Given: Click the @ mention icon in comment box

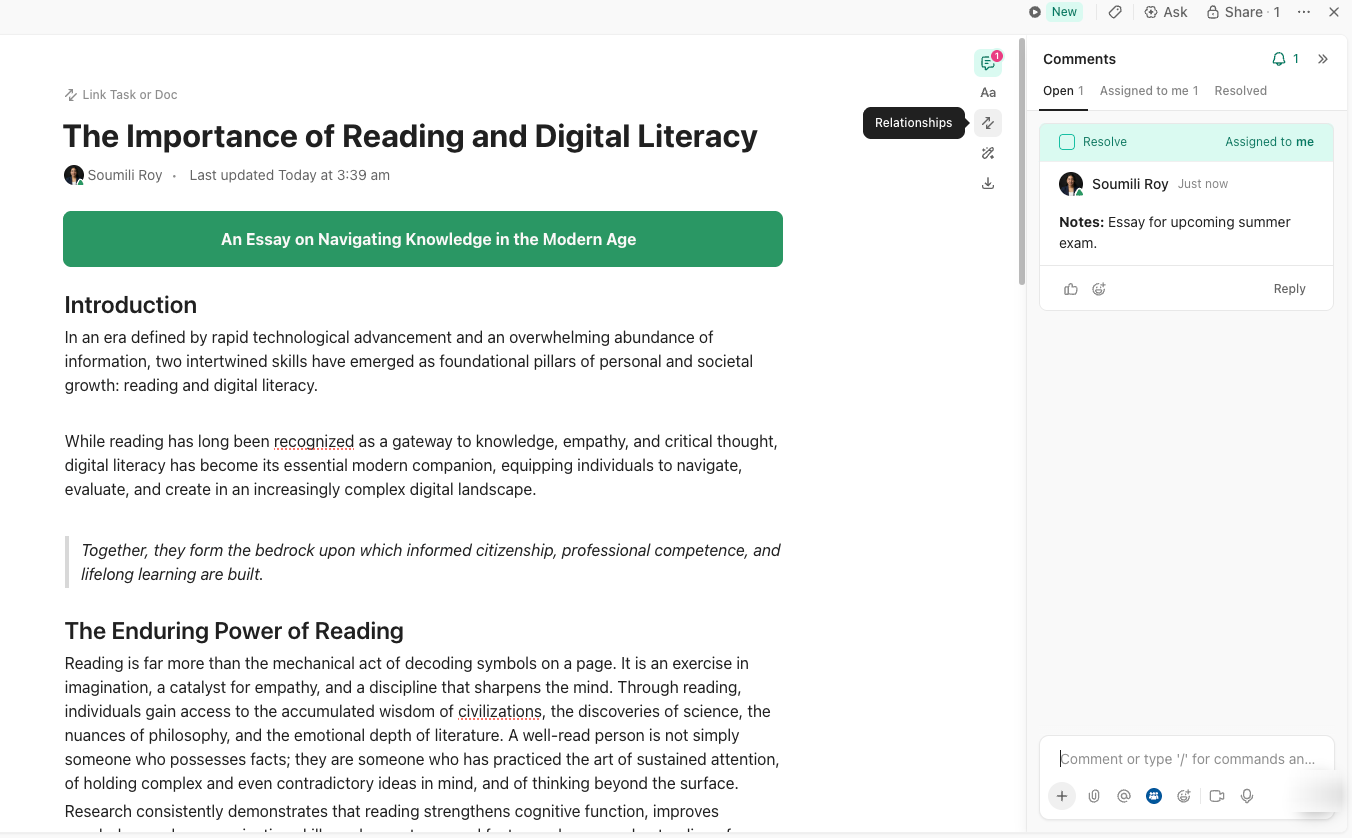Looking at the screenshot, I should click(1124, 796).
